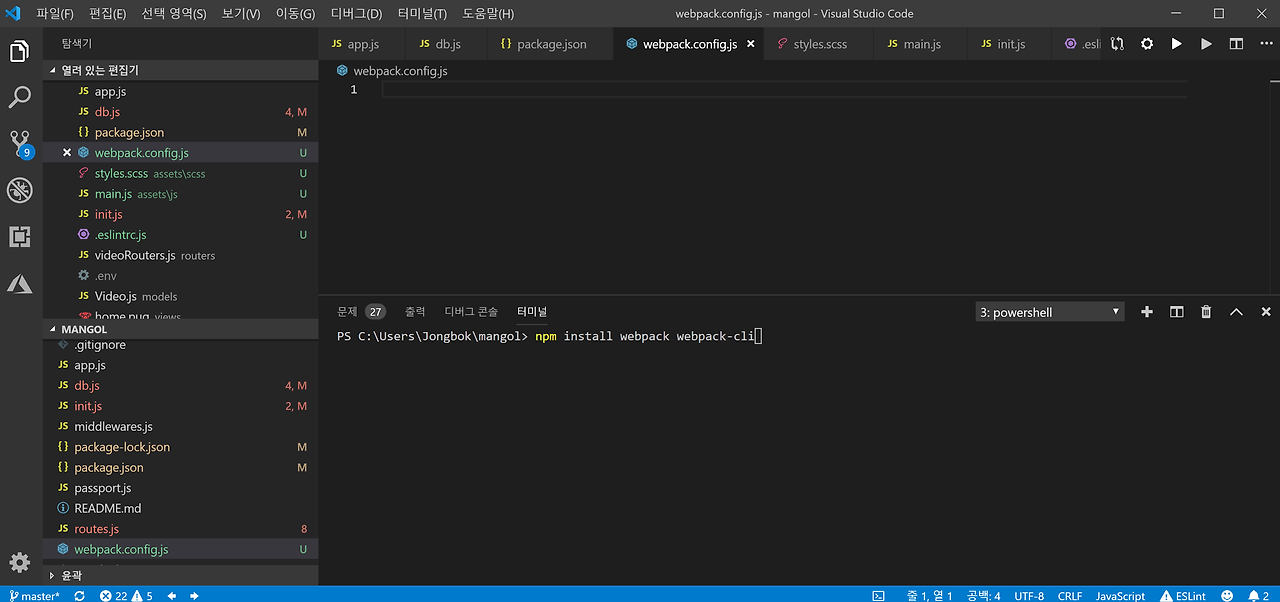Click into editor line 1
The width and height of the screenshot is (1280, 602).
click(784, 90)
